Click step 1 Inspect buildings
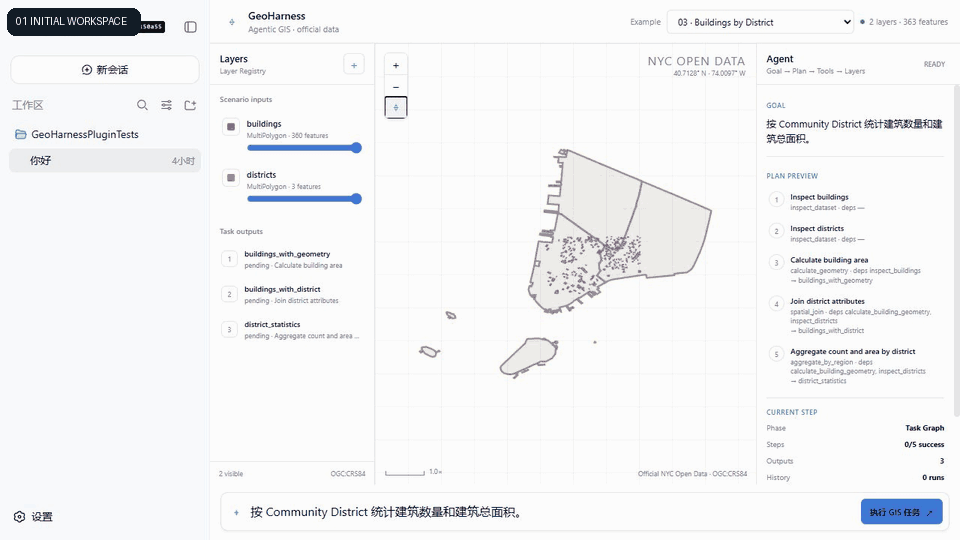 pos(855,201)
